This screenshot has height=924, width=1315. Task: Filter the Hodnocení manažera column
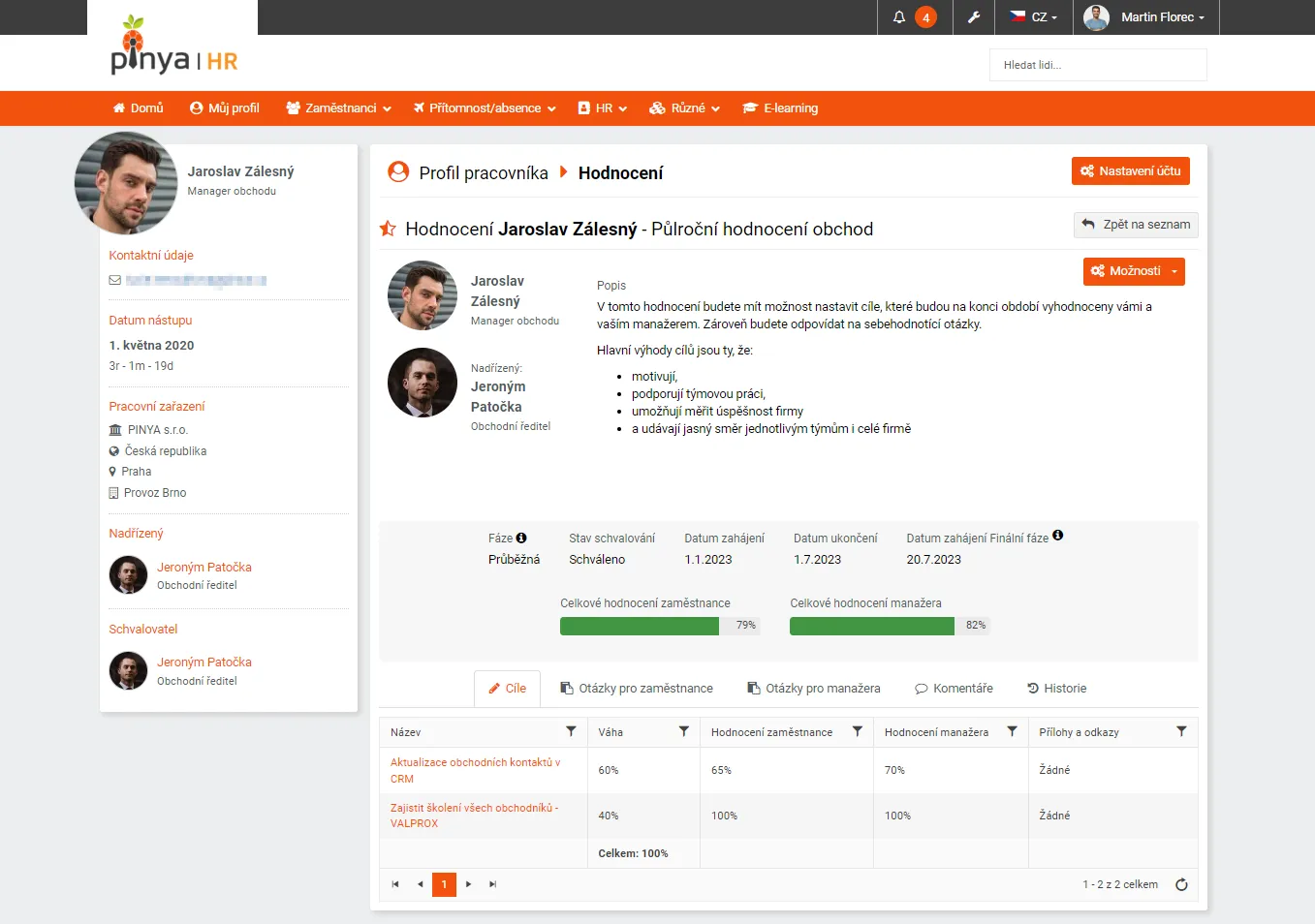[1012, 731]
